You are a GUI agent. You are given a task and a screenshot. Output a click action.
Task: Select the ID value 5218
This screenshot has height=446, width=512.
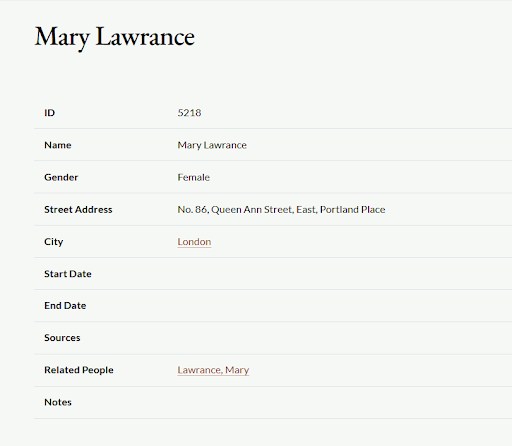point(189,113)
